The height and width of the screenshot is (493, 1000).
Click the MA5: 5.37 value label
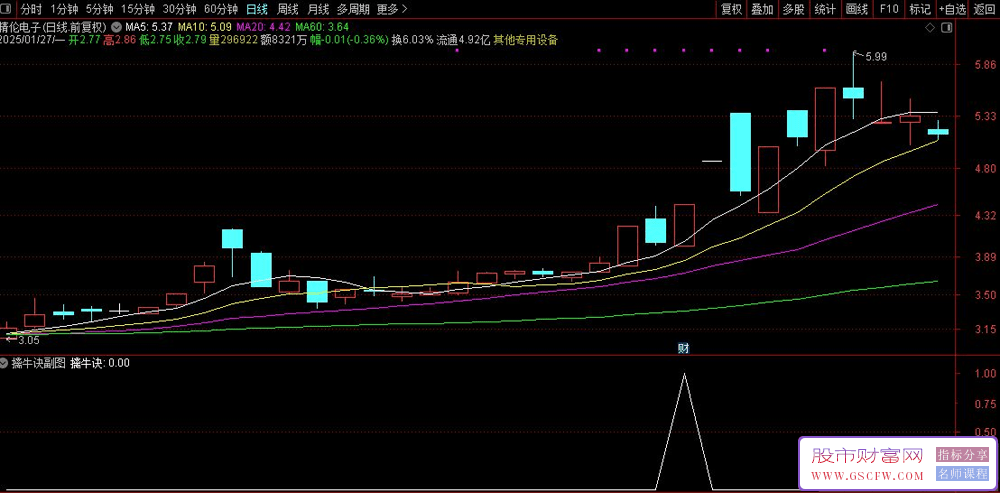(149, 27)
